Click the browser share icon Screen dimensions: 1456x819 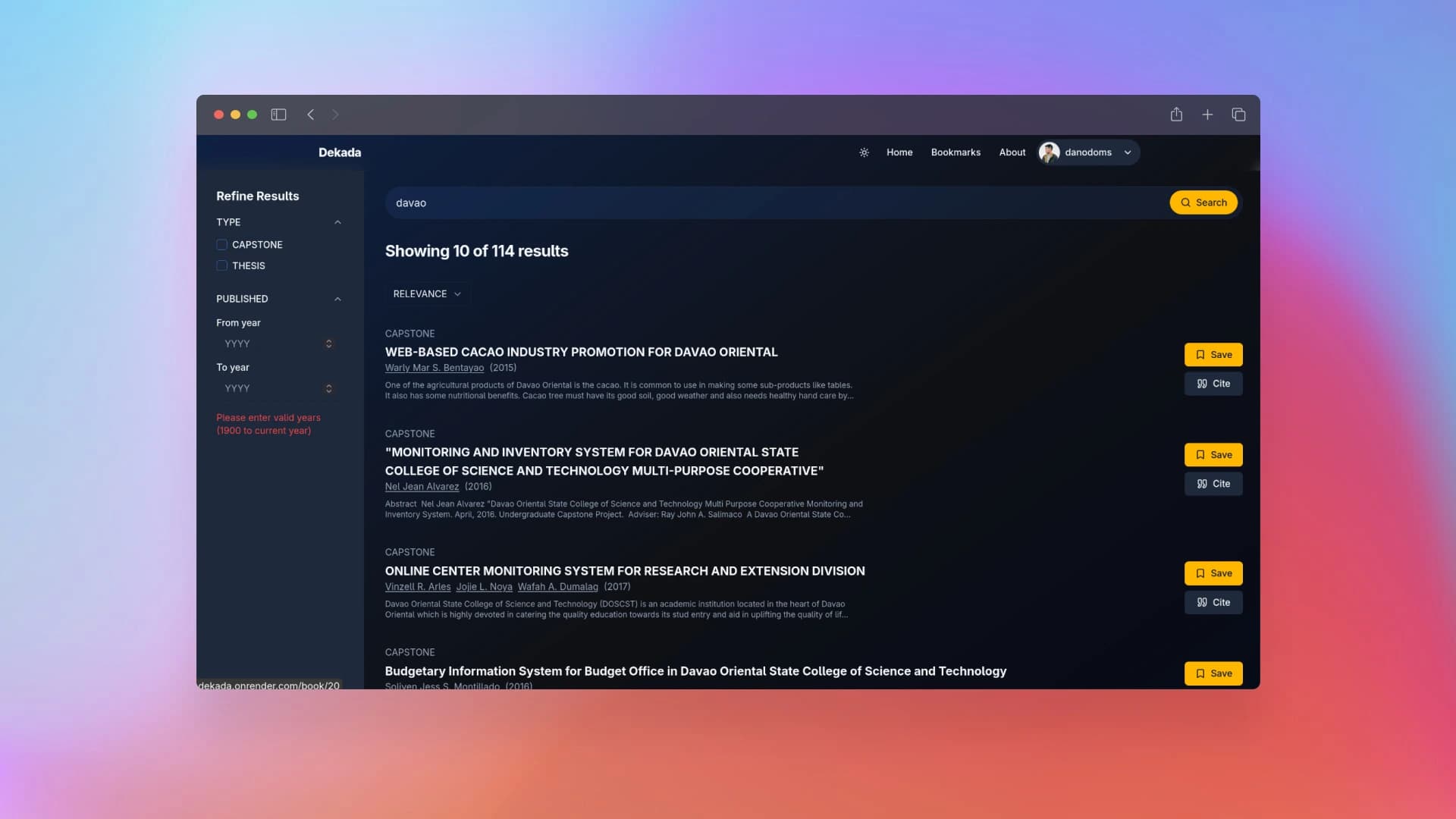pos(1176,115)
